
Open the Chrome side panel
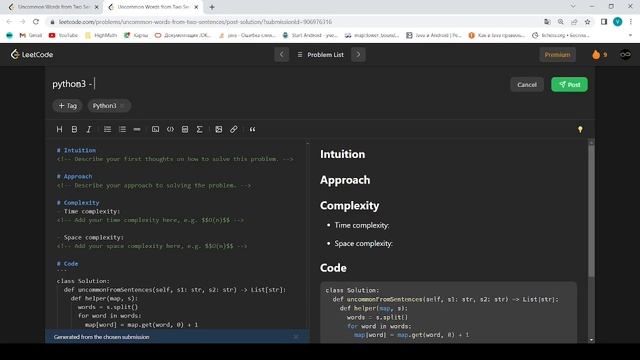click(604, 22)
